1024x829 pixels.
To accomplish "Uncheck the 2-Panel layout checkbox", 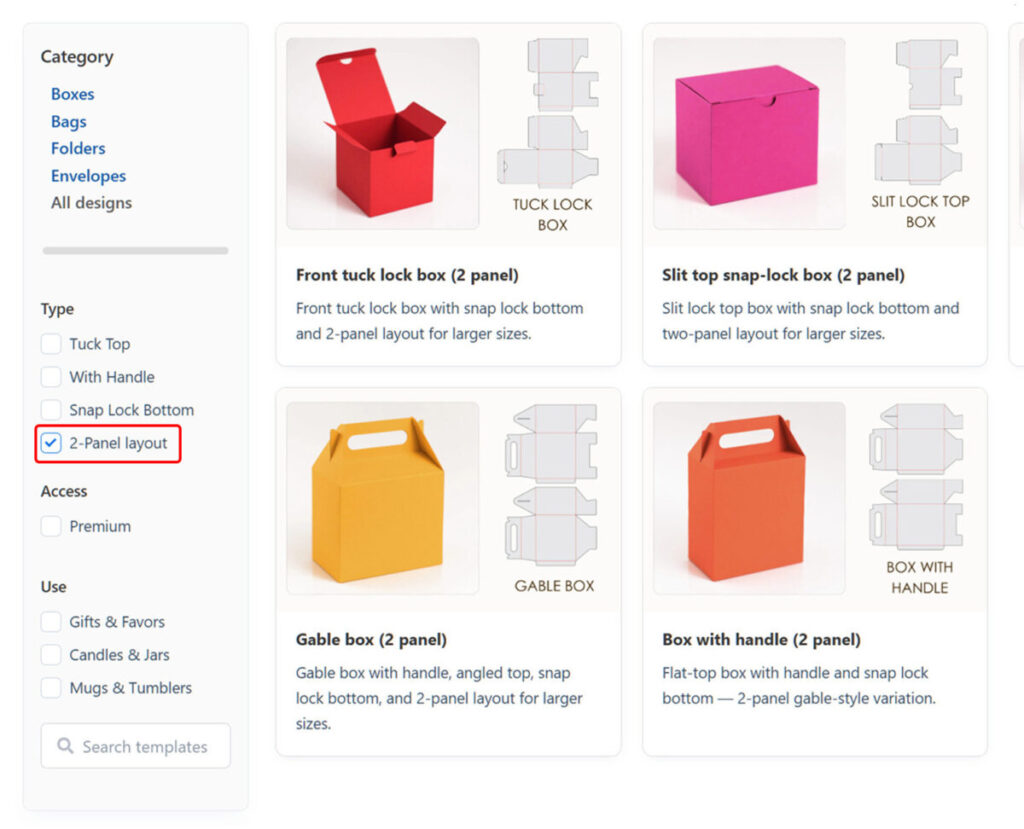I will (51, 443).
